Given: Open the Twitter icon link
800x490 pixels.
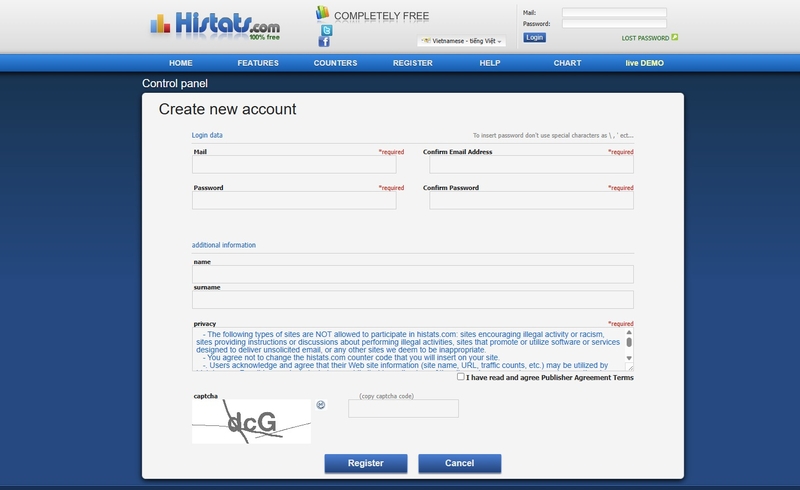Looking at the screenshot, I should click(326, 30).
